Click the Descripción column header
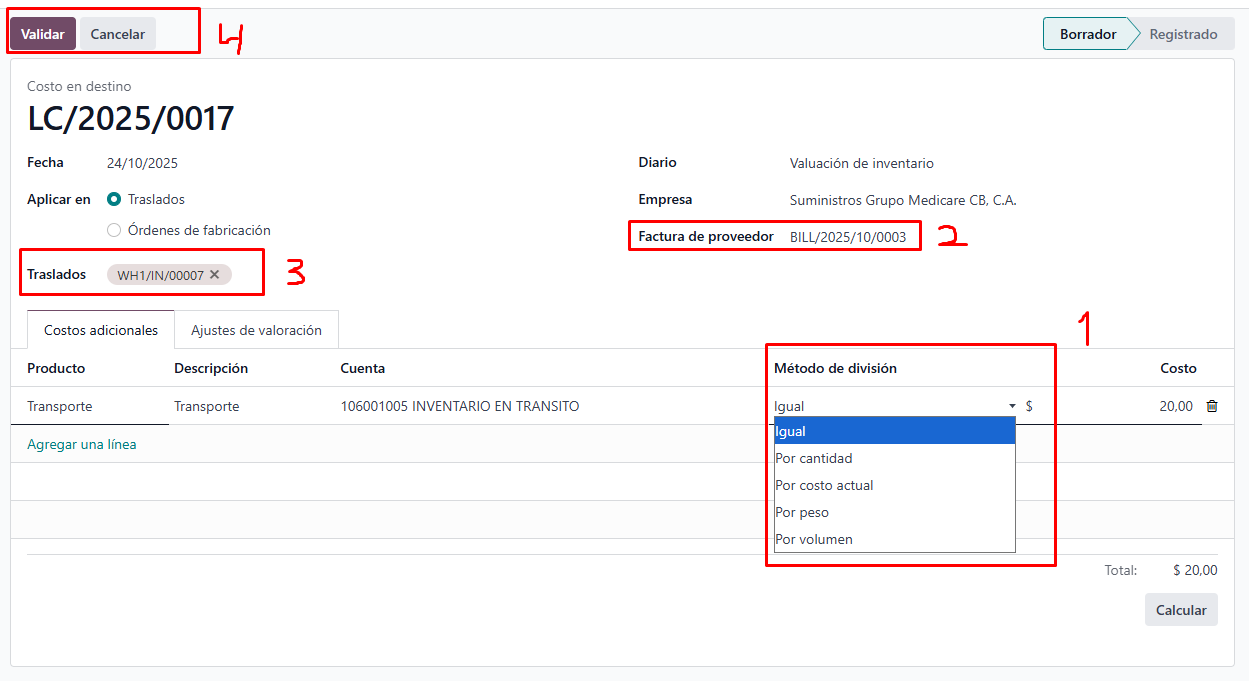1249x681 pixels. (x=211, y=368)
